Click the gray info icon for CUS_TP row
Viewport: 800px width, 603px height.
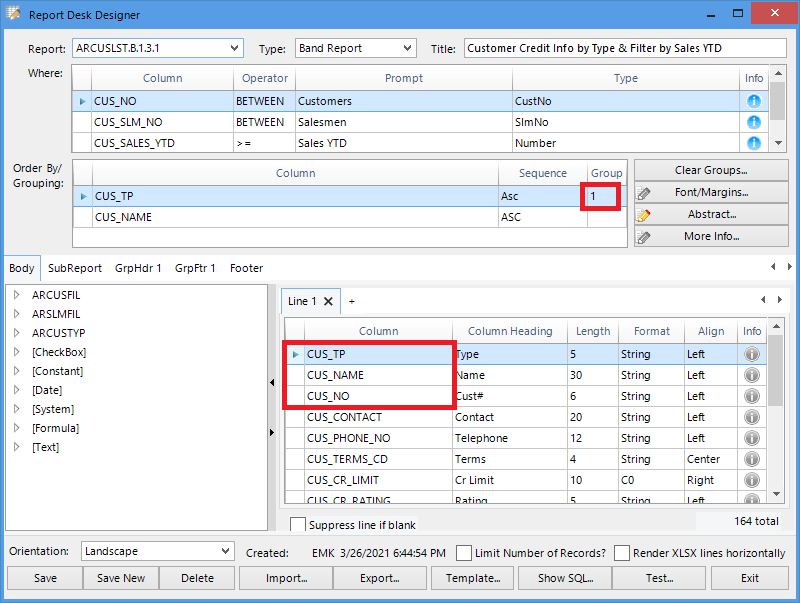click(751, 354)
